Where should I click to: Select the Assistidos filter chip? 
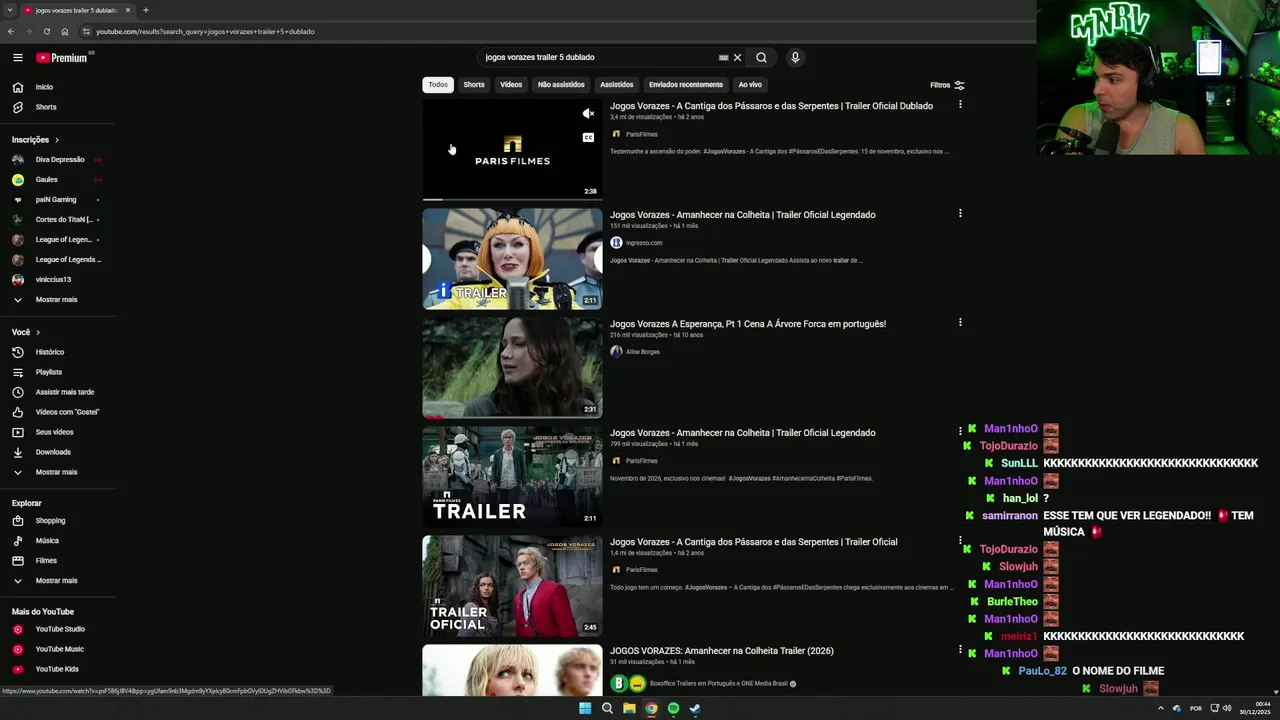click(616, 85)
